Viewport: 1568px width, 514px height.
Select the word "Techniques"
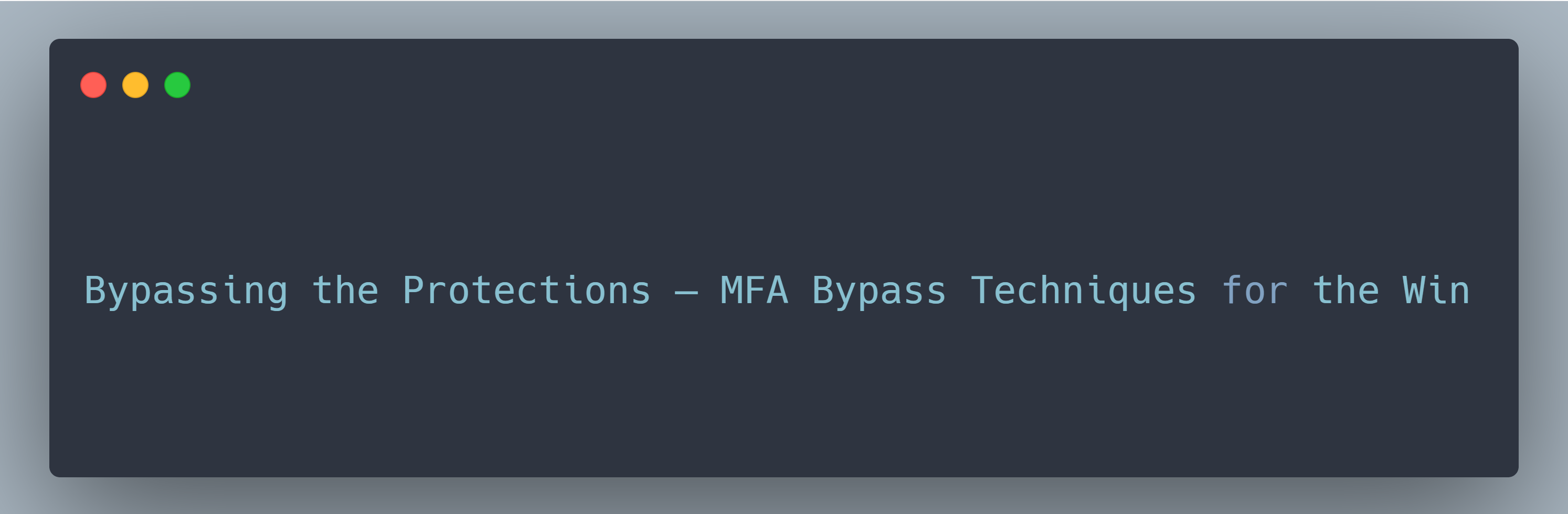tap(1084, 291)
